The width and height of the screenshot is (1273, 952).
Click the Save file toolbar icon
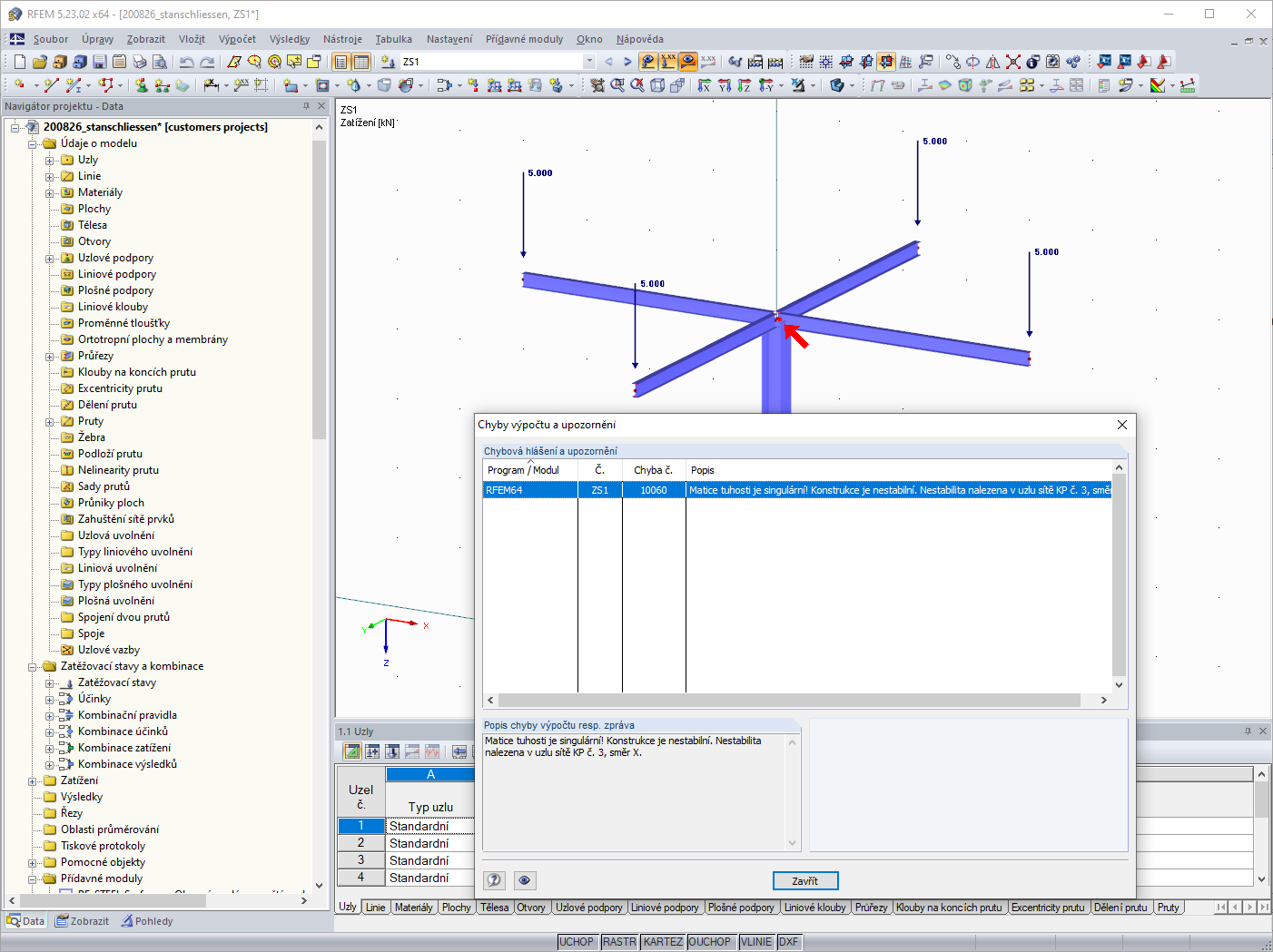click(100, 62)
